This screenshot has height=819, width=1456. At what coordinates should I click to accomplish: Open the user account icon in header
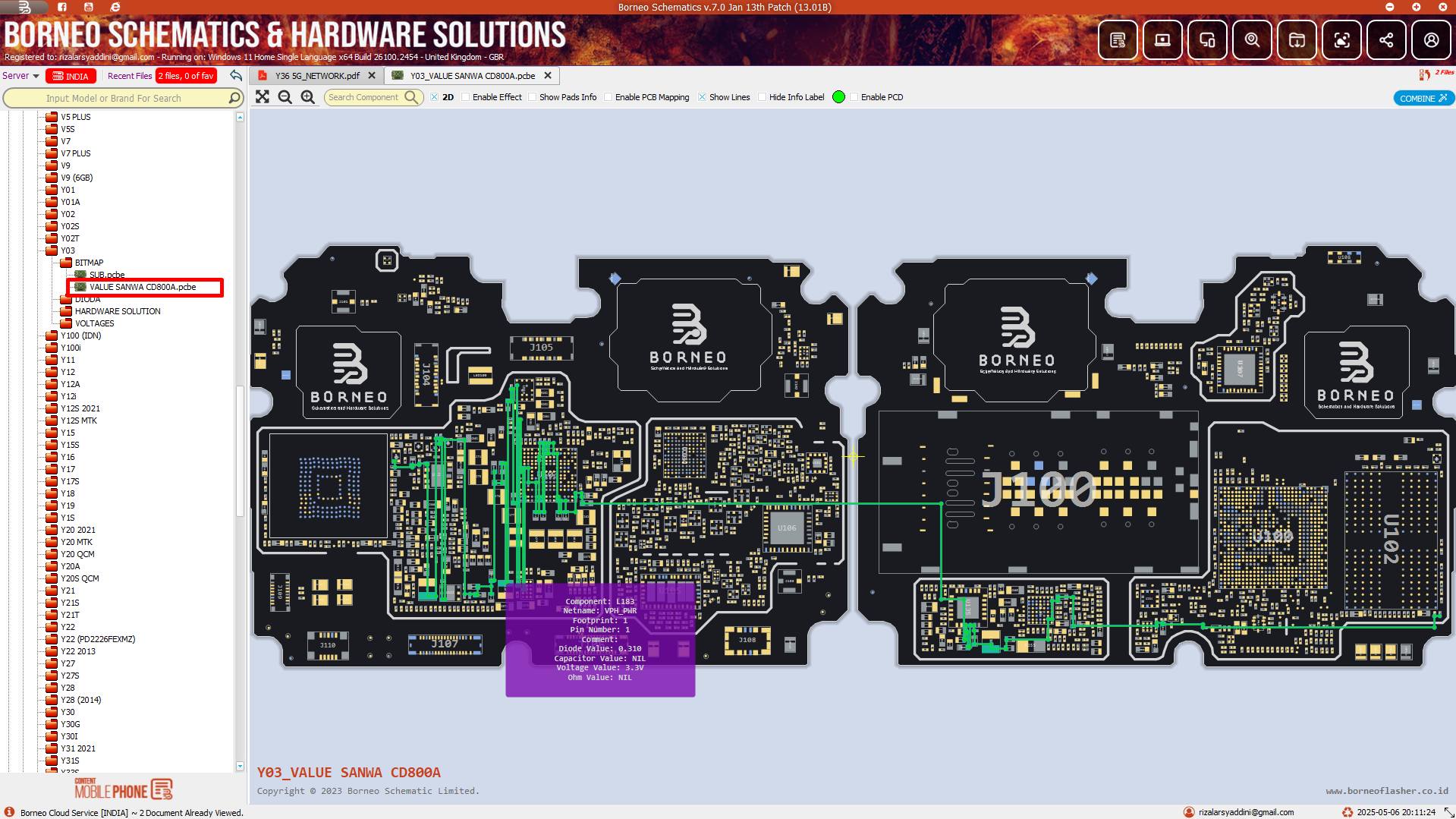[x=1431, y=39]
